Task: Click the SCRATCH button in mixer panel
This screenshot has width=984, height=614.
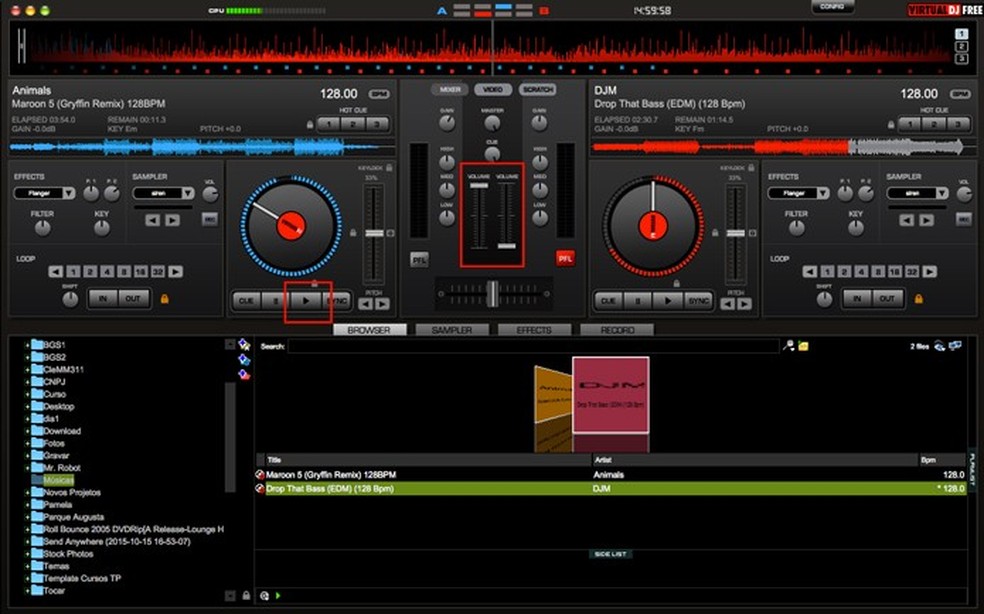Action: pyautogui.click(x=537, y=90)
